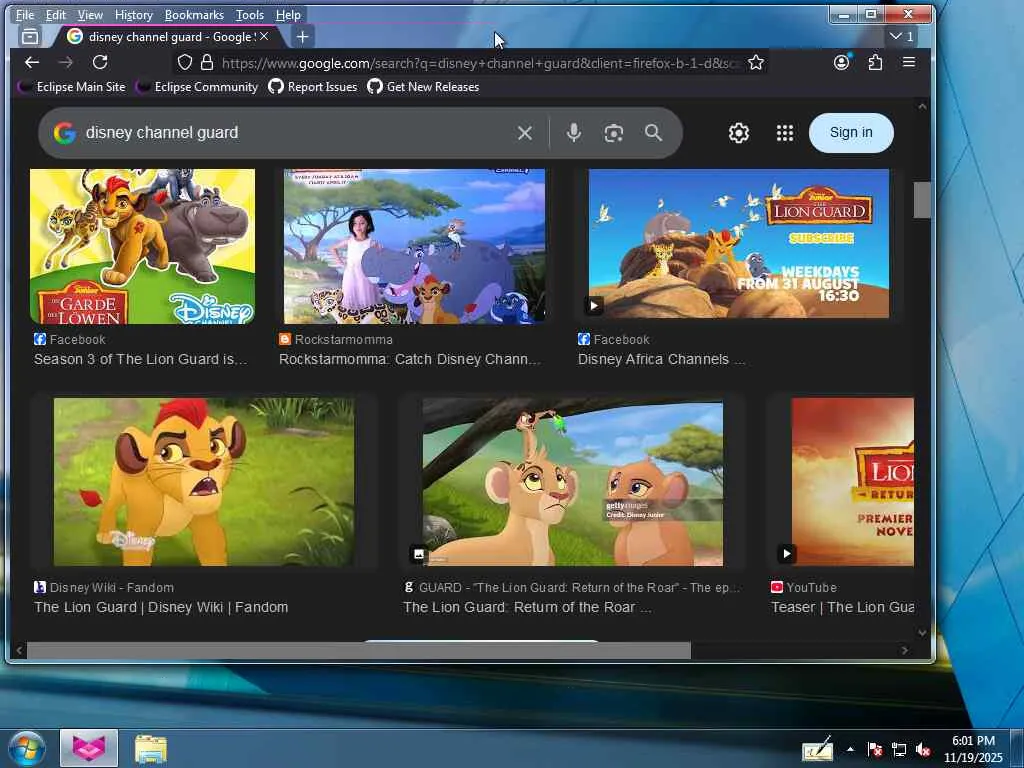Click the horizontal scroll right arrow
This screenshot has width=1024, height=768.
click(904, 650)
